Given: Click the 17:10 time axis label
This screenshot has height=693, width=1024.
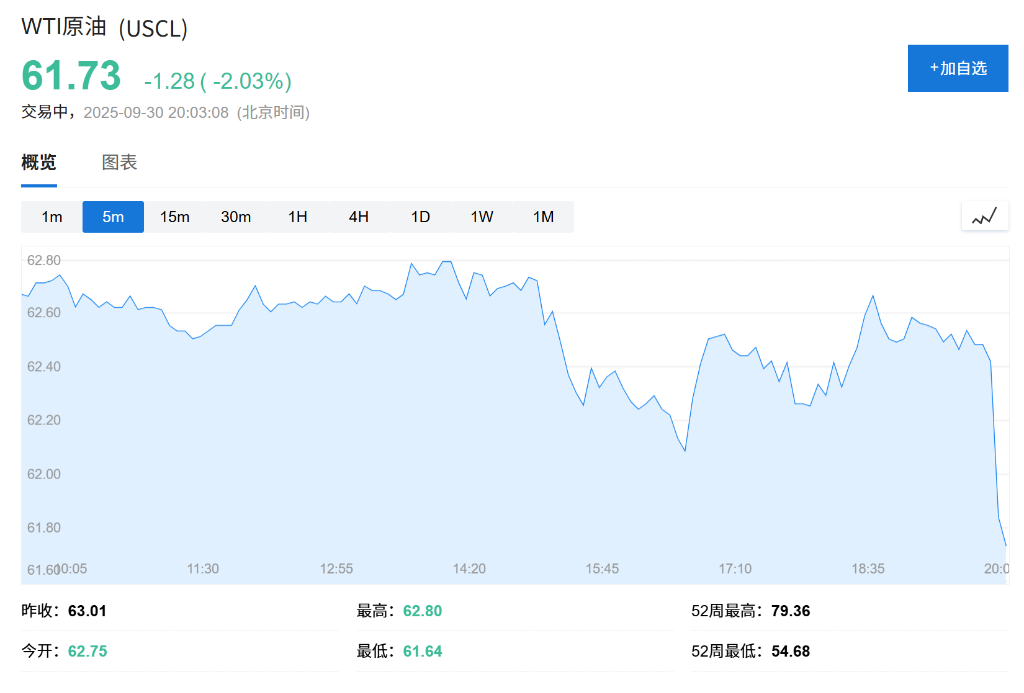Looking at the screenshot, I should 735,569.
